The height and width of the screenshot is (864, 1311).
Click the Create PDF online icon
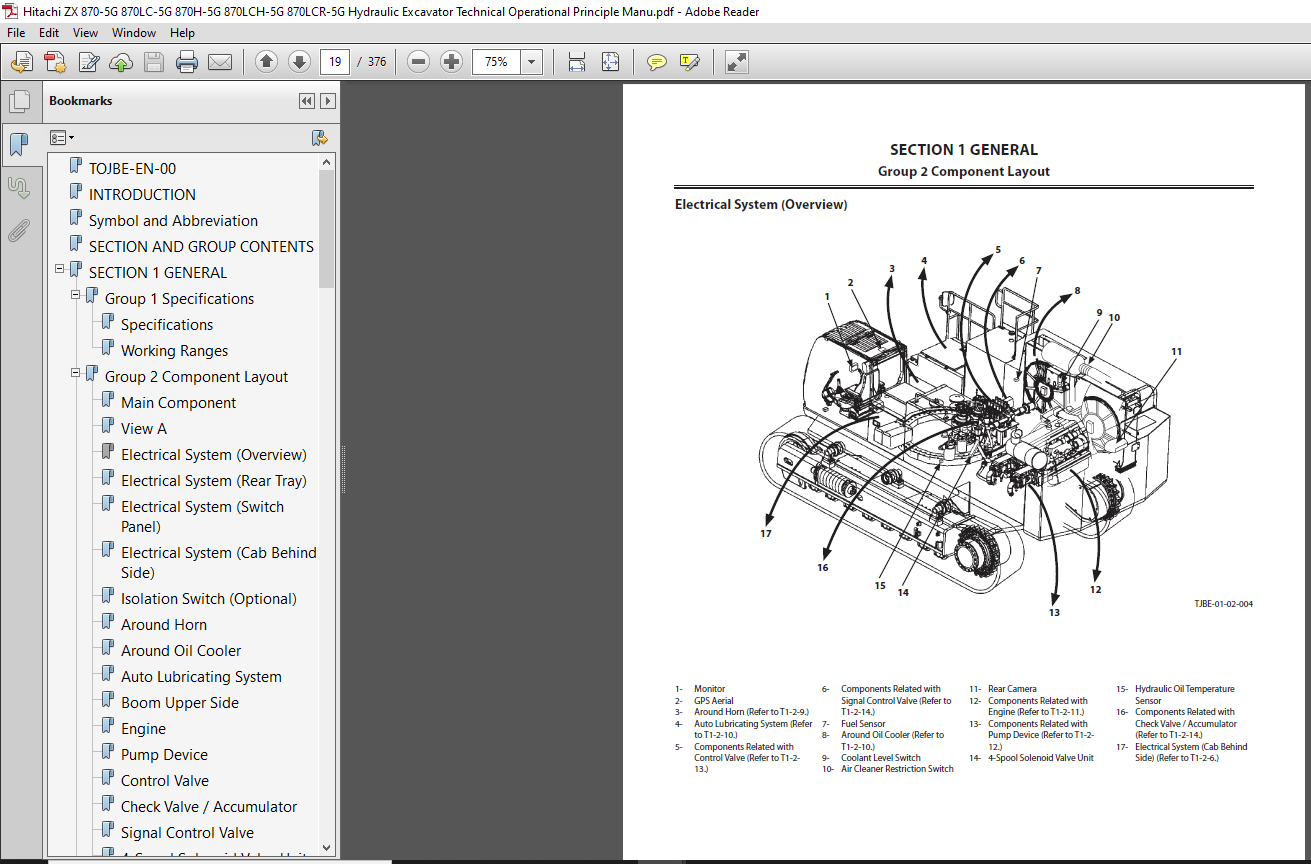click(x=54, y=62)
